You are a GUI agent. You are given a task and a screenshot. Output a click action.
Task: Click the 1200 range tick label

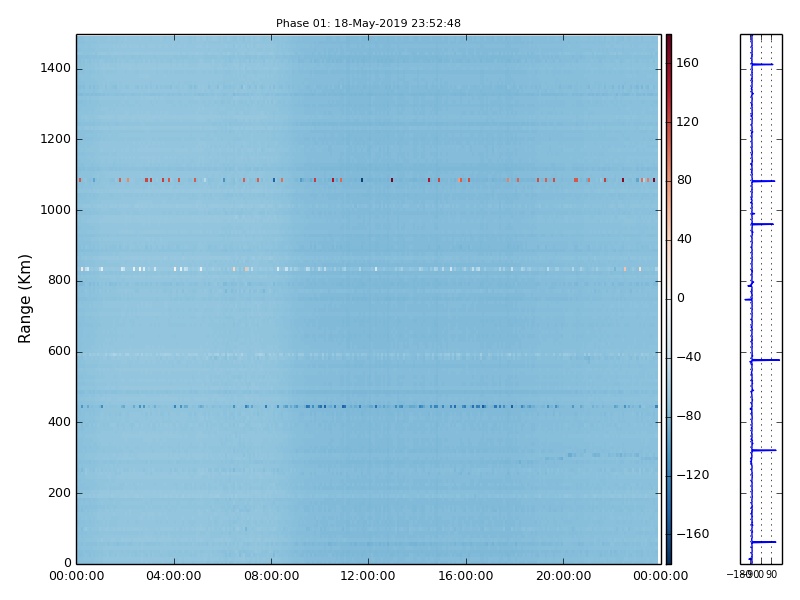pos(56,139)
